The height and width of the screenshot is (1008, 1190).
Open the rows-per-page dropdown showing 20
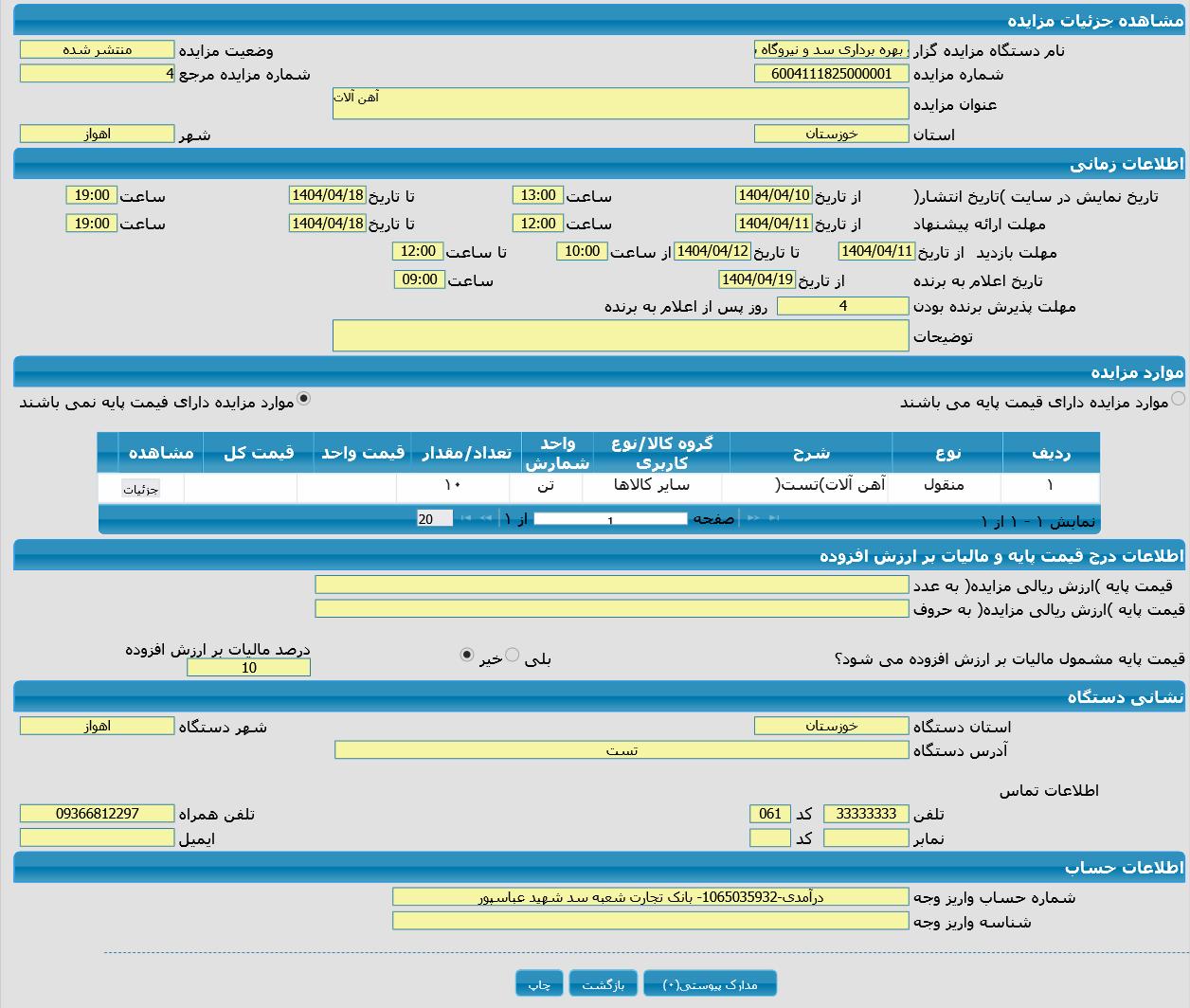[434, 518]
